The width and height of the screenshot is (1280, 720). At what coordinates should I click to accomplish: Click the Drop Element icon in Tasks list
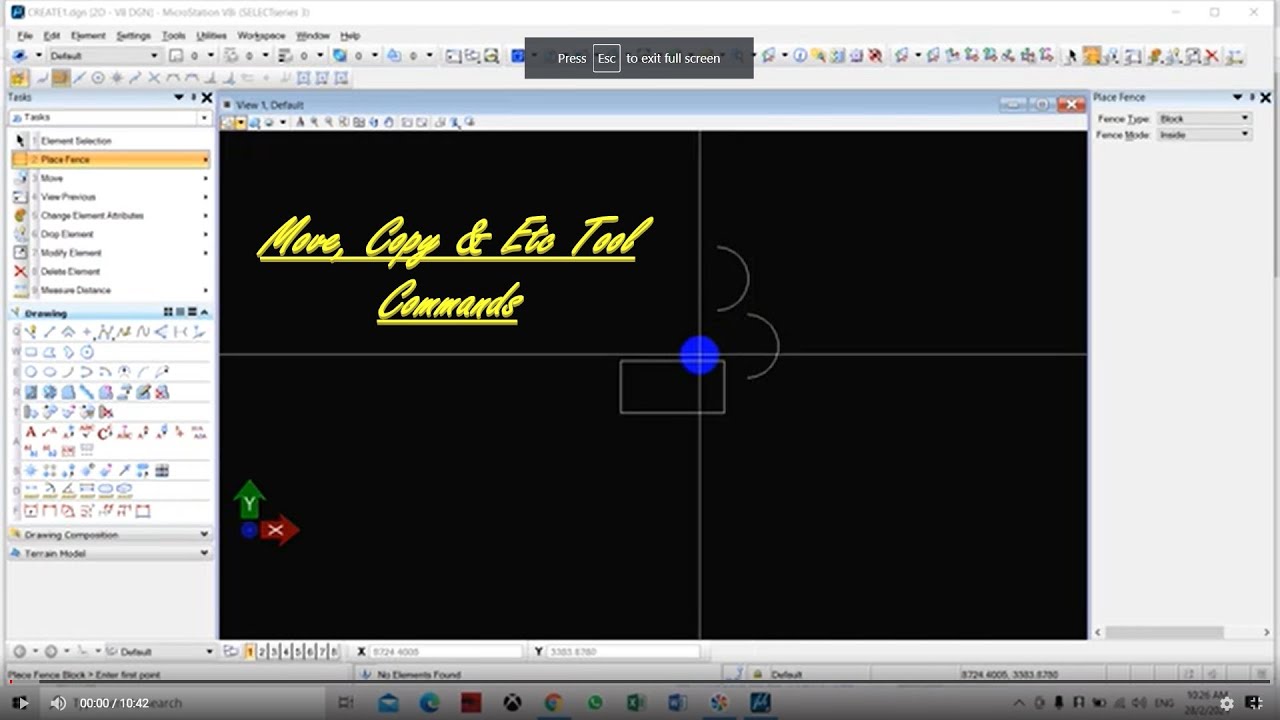[20, 234]
